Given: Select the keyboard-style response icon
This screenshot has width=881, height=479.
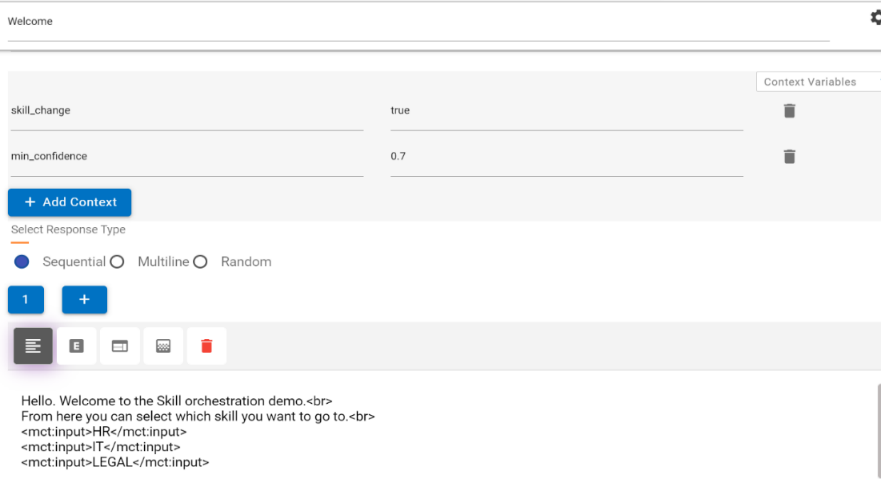Looking at the screenshot, I should 163,346.
